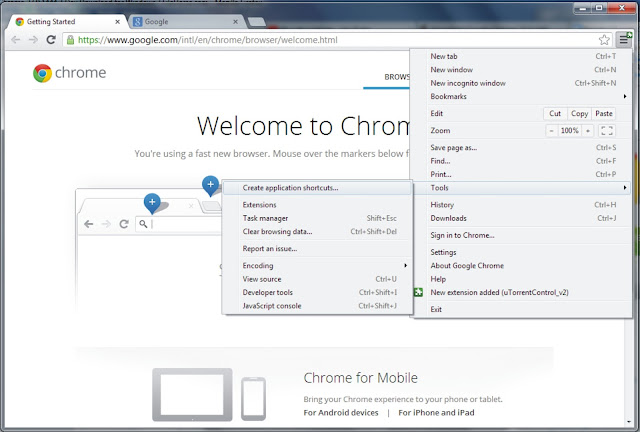Viewport: 640px width, 432px height.
Task: Select Clear browsing data...
Action: (318, 232)
